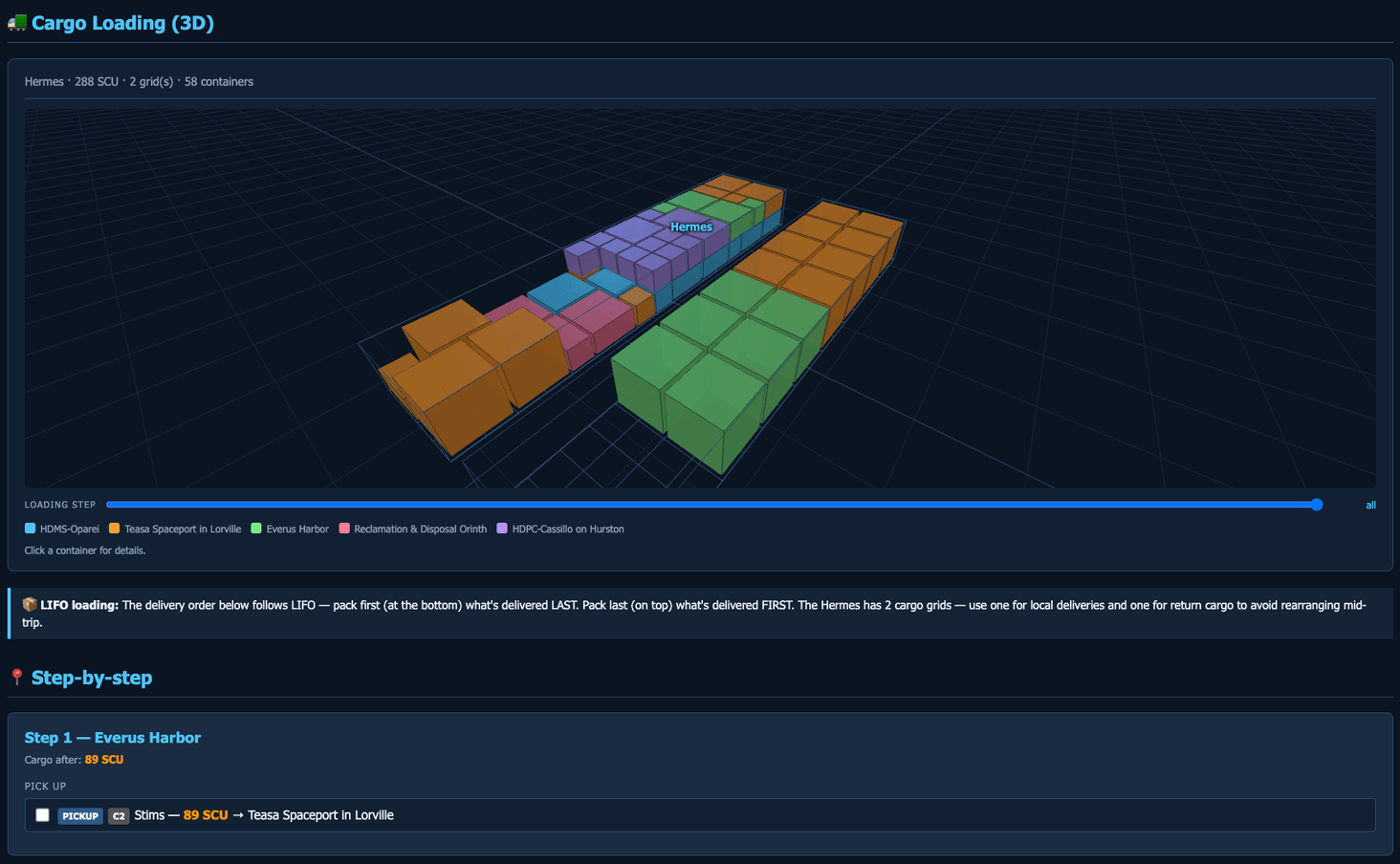This screenshot has height=864, width=1400.
Task: Click the Hermes label in the 3D view
Action: [690, 227]
